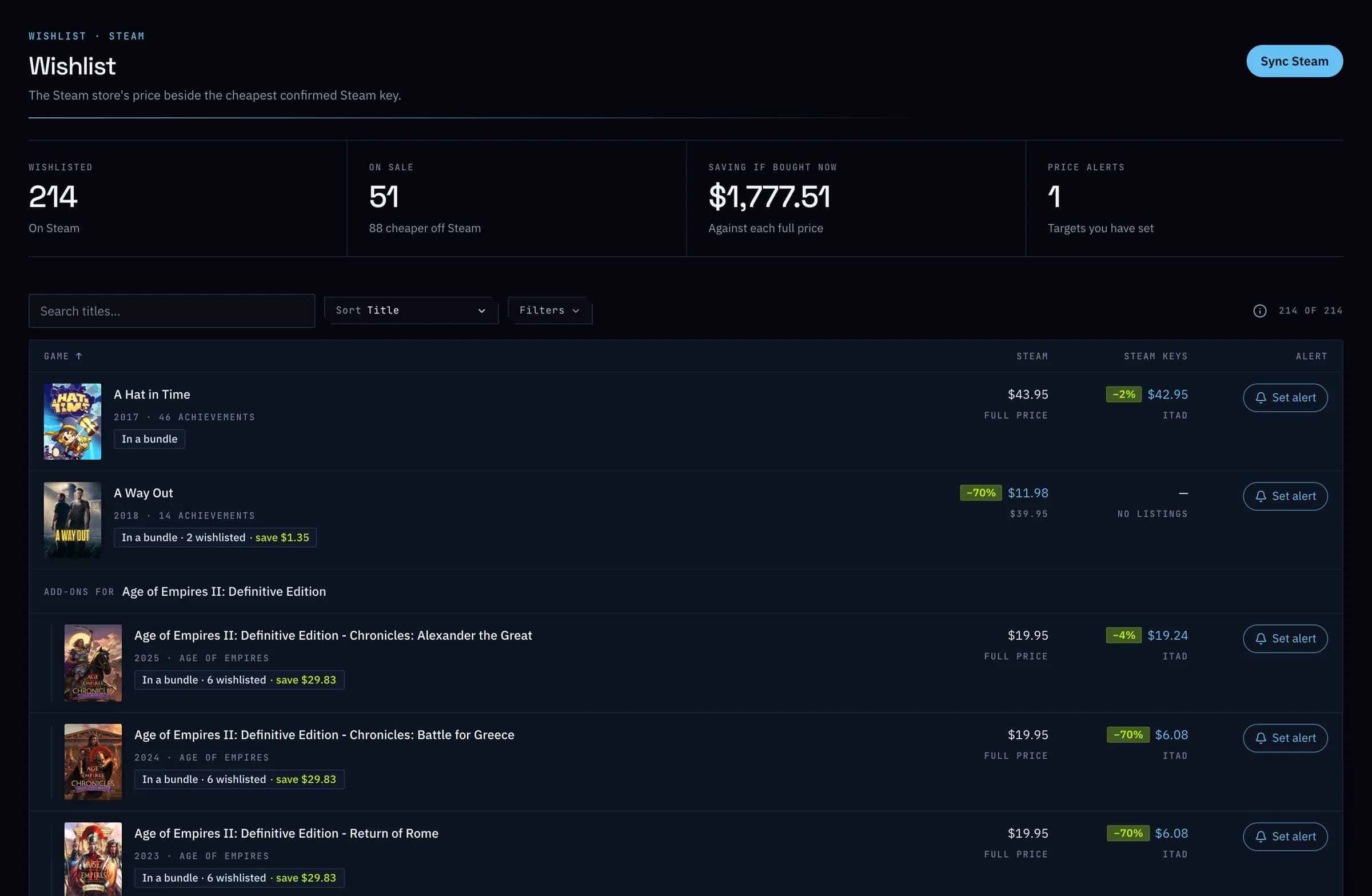Click A Way Out's bundle tag saving $1.35
The height and width of the screenshot is (896, 1372).
tap(215, 537)
